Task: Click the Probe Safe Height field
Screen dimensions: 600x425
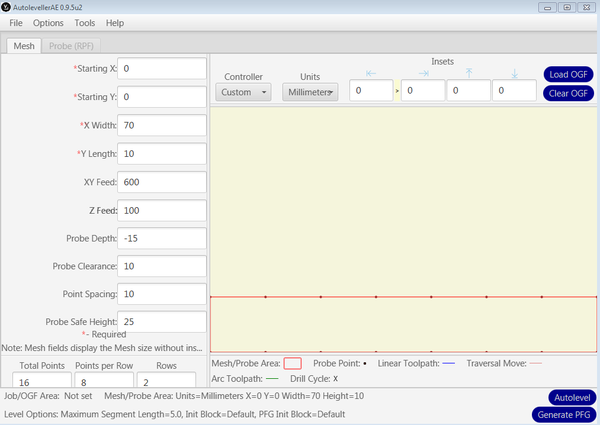Action: [x=162, y=321]
